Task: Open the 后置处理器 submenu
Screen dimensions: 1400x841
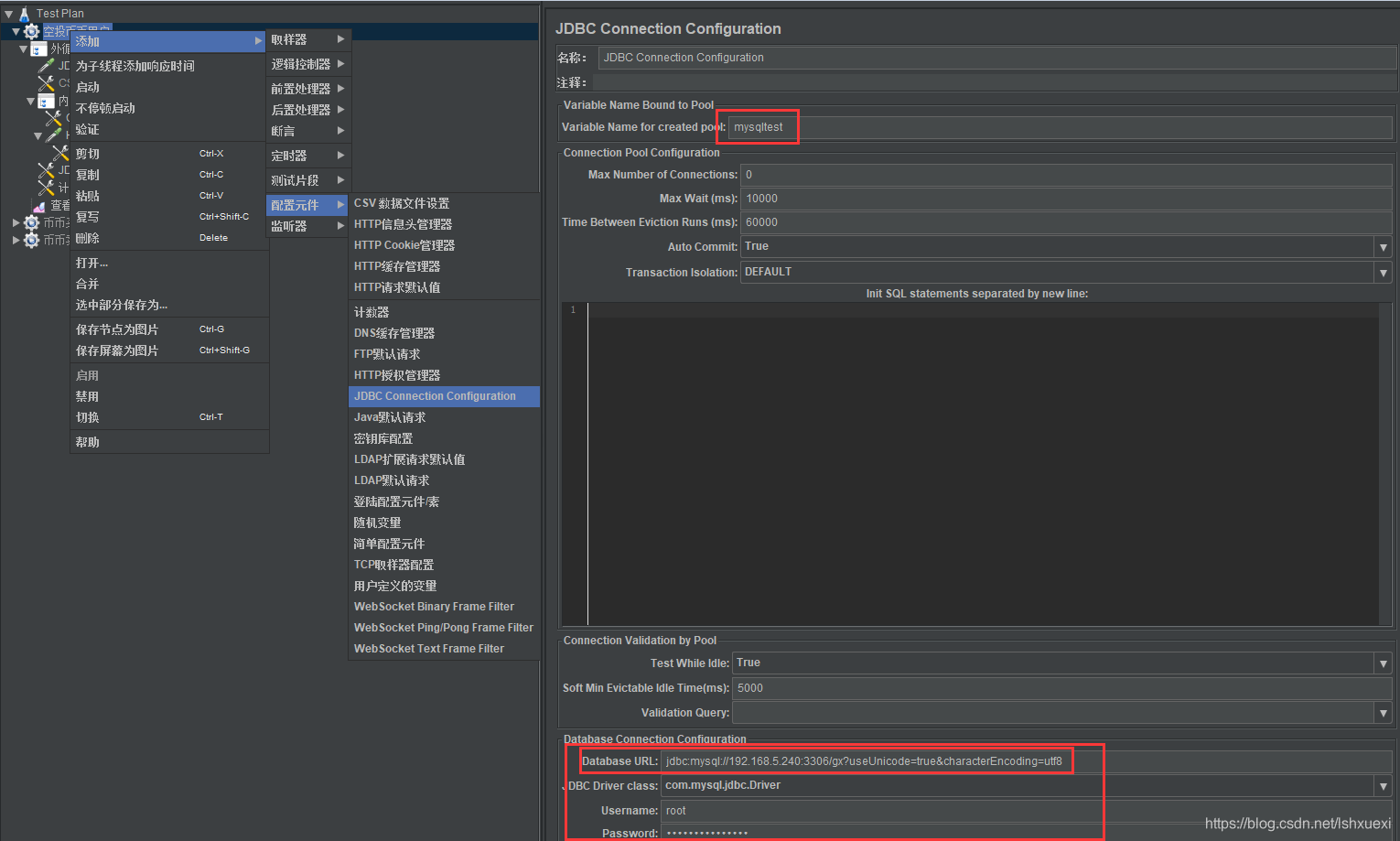Action: (x=308, y=110)
